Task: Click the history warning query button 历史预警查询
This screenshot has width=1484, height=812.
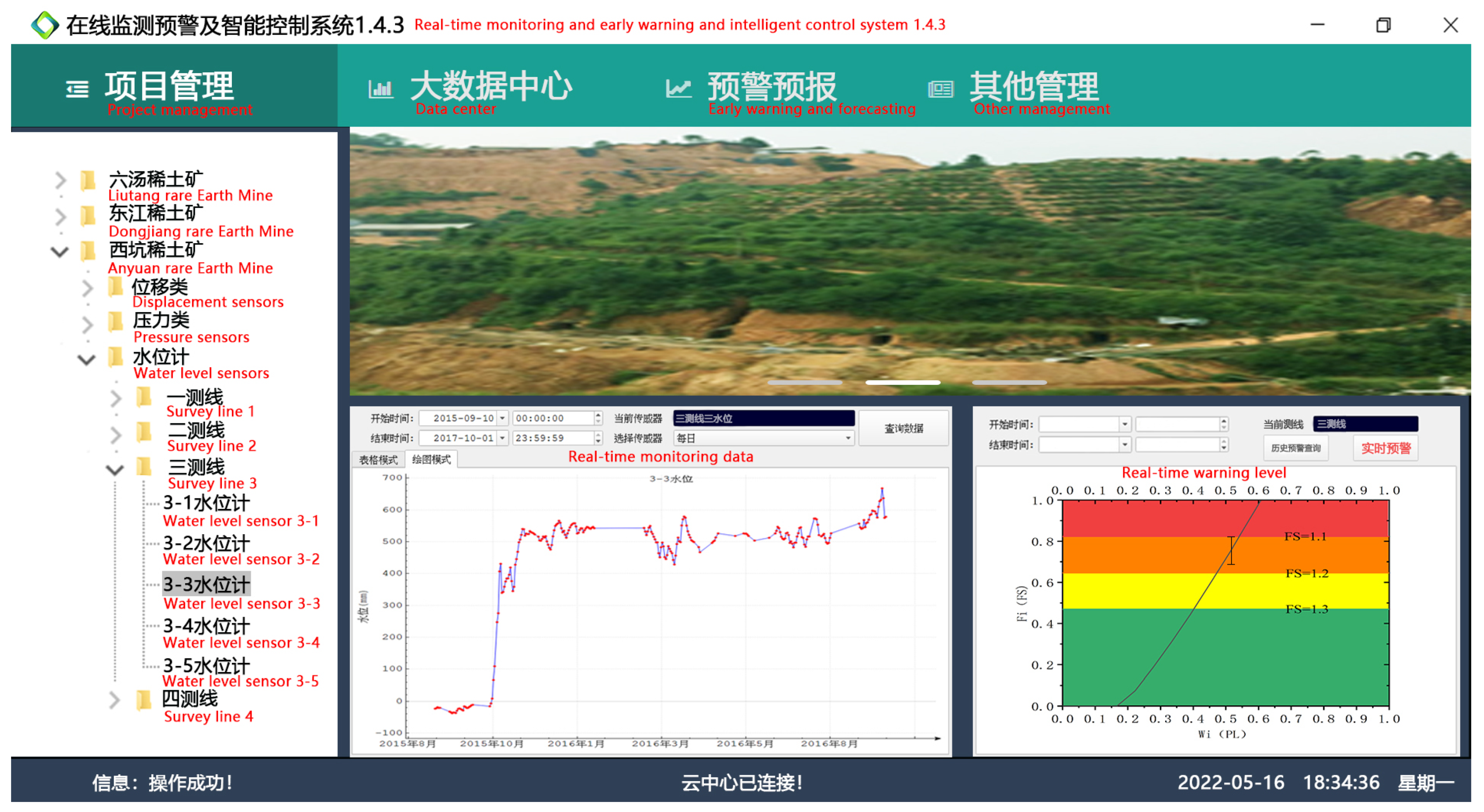Action: click(1296, 448)
